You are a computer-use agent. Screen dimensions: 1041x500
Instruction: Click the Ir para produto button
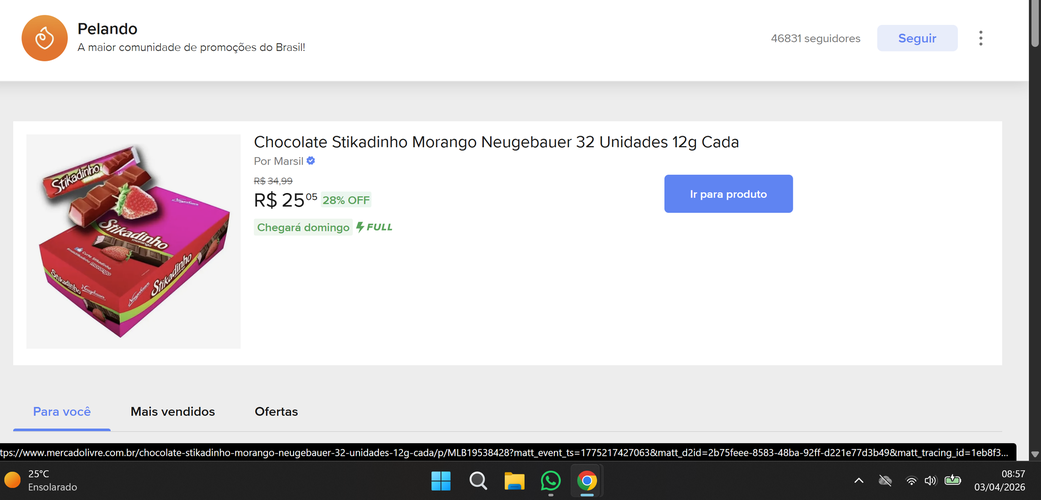coord(728,194)
